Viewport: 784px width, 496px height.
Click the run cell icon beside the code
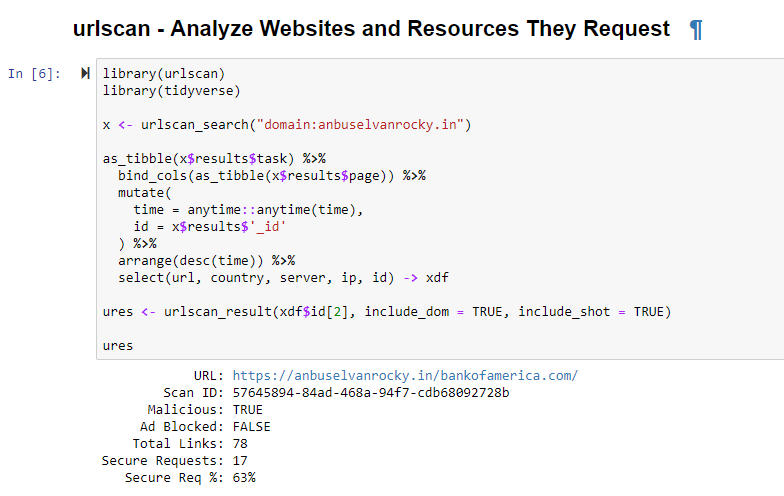85,74
